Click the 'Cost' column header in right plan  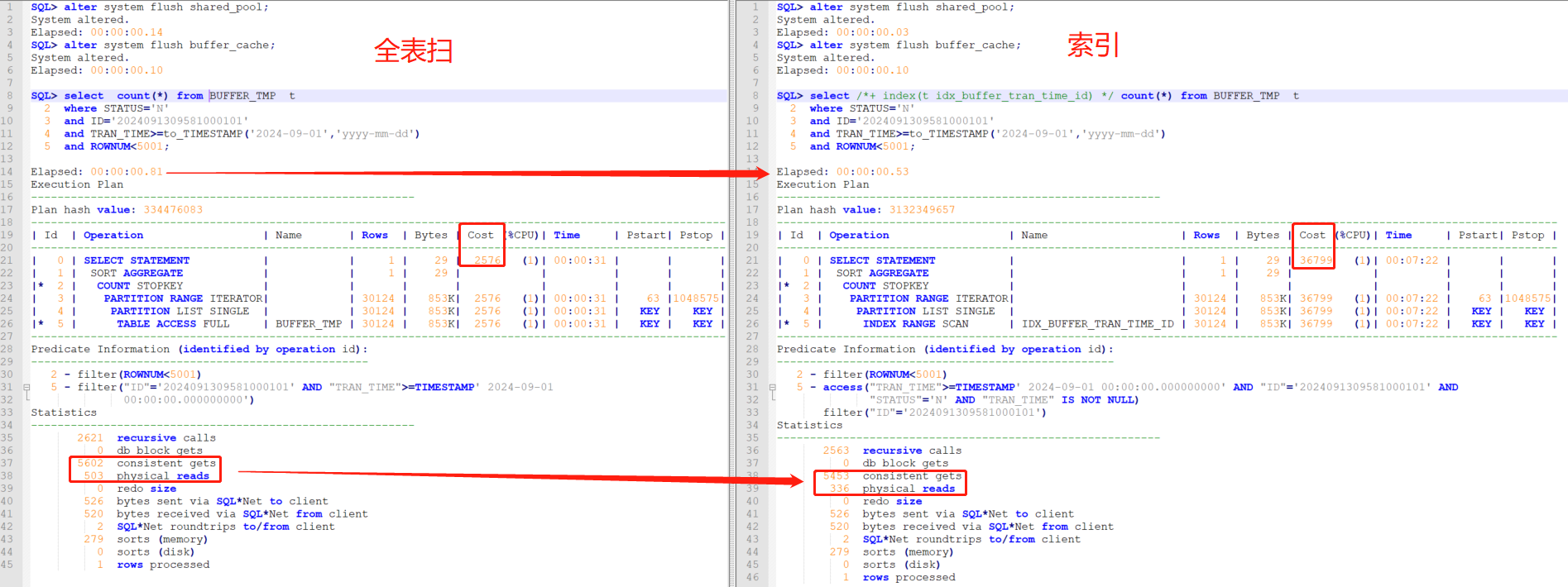pos(1312,236)
